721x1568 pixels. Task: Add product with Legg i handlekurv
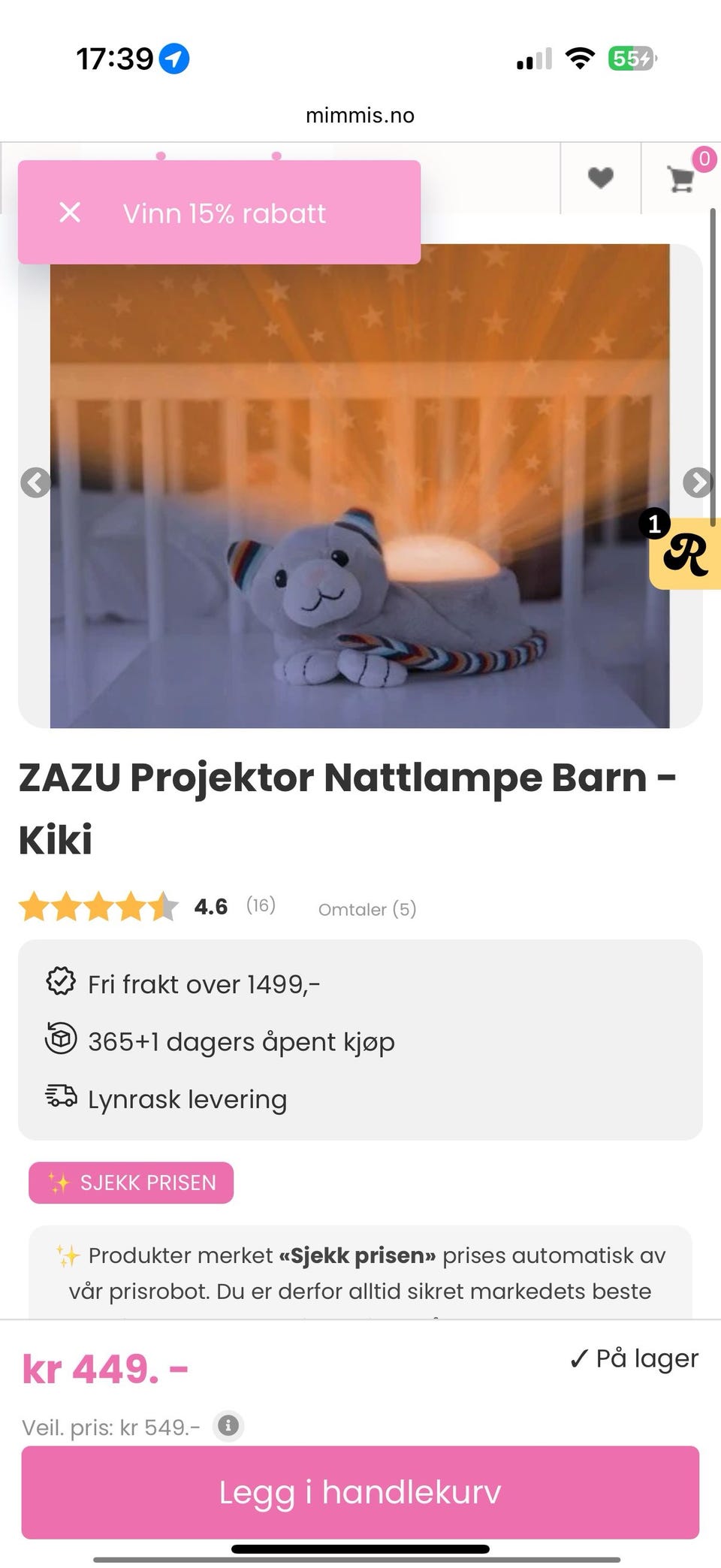(360, 1492)
